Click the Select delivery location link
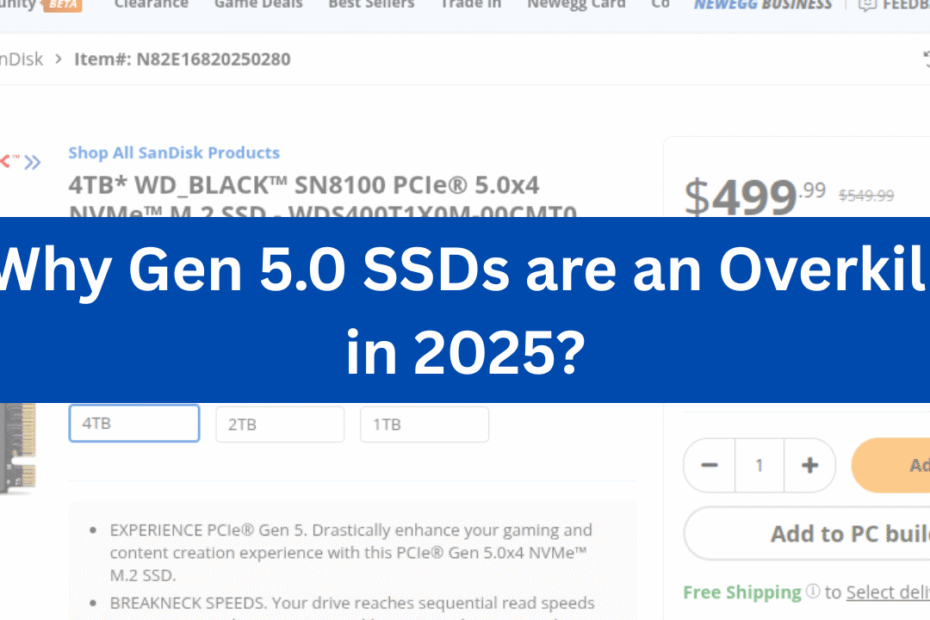 coord(888,592)
